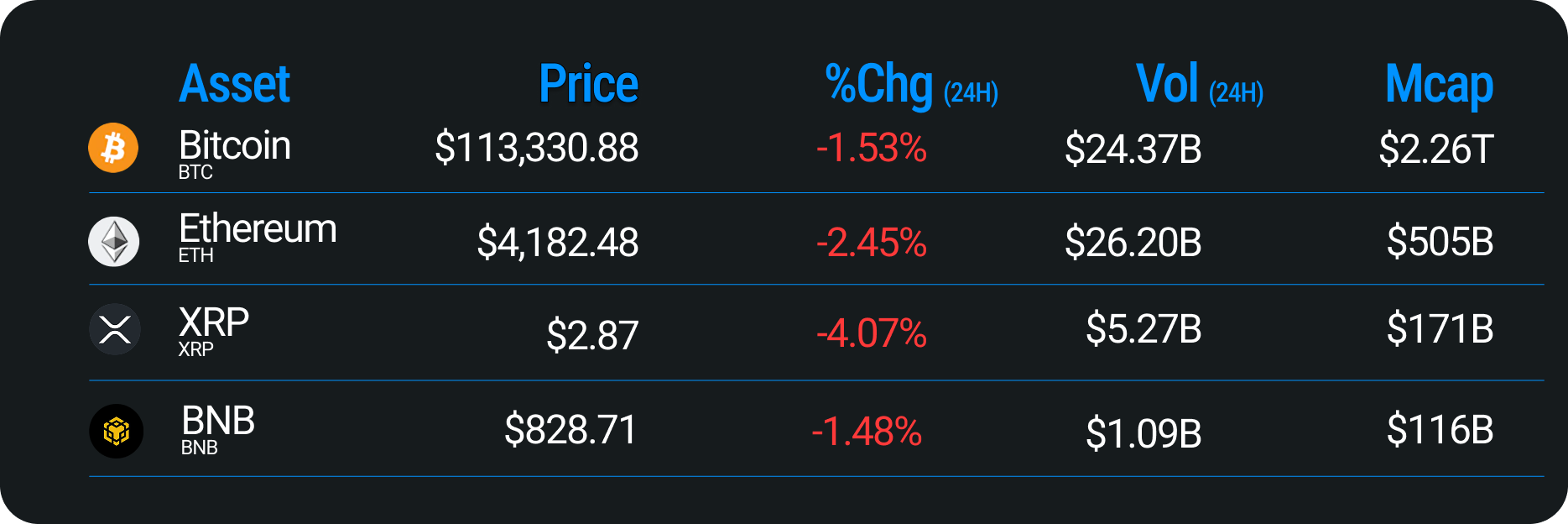Click BNB's $116B market cap value
The width and height of the screenshot is (1568, 524).
point(1440,430)
